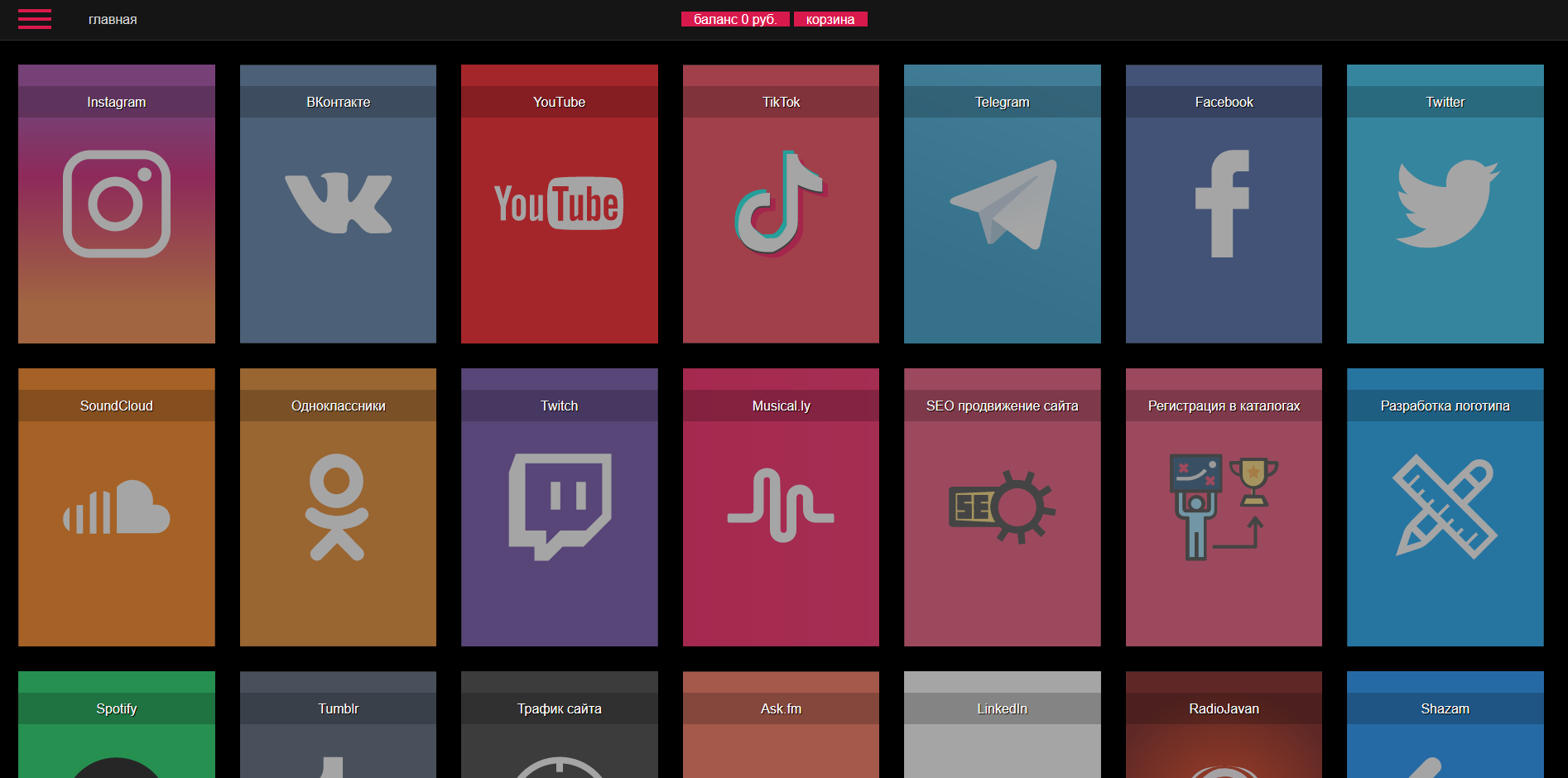Select the Twitch title label
The image size is (1568, 778).
[x=559, y=406]
